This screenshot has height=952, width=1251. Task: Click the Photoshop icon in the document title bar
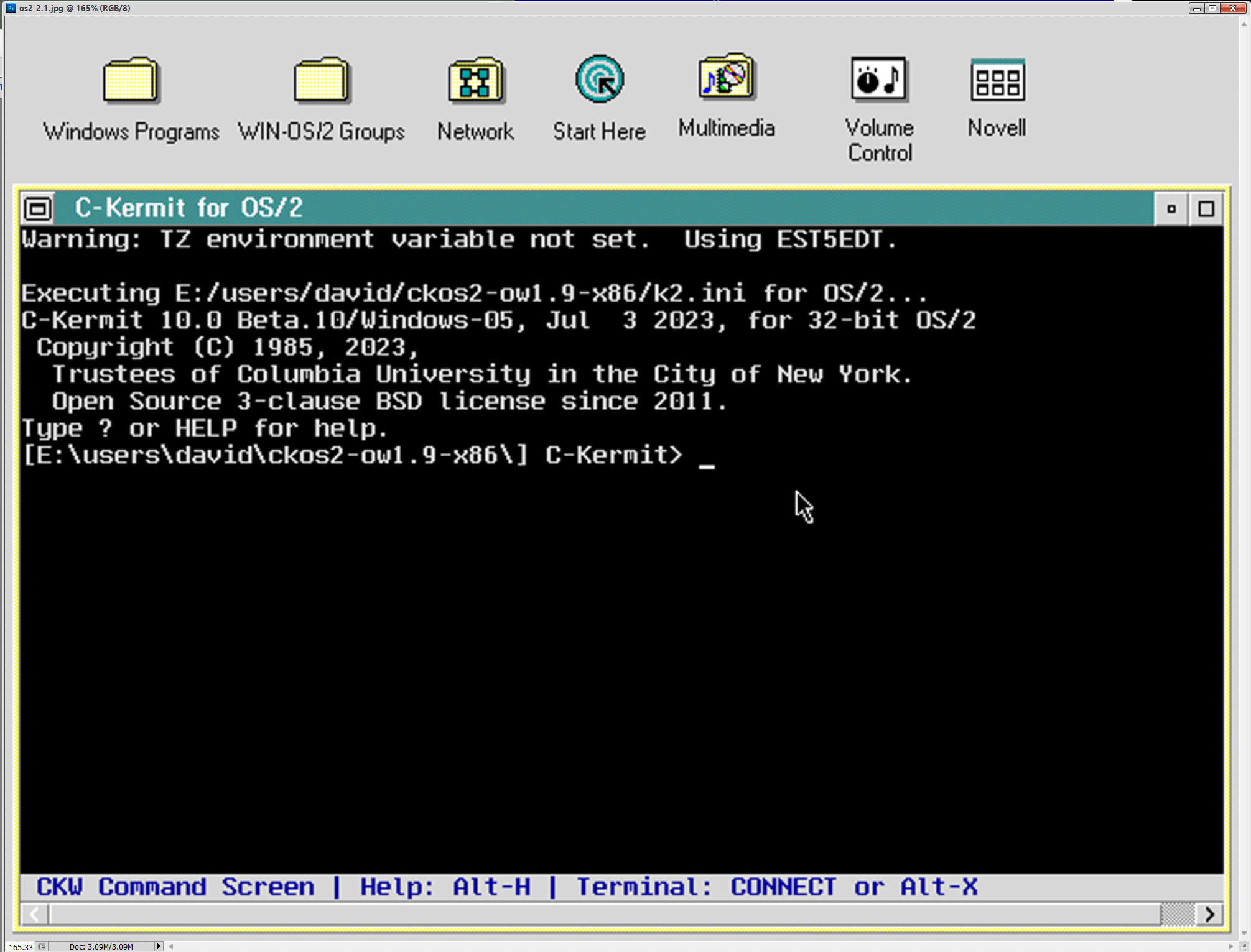click(11, 8)
